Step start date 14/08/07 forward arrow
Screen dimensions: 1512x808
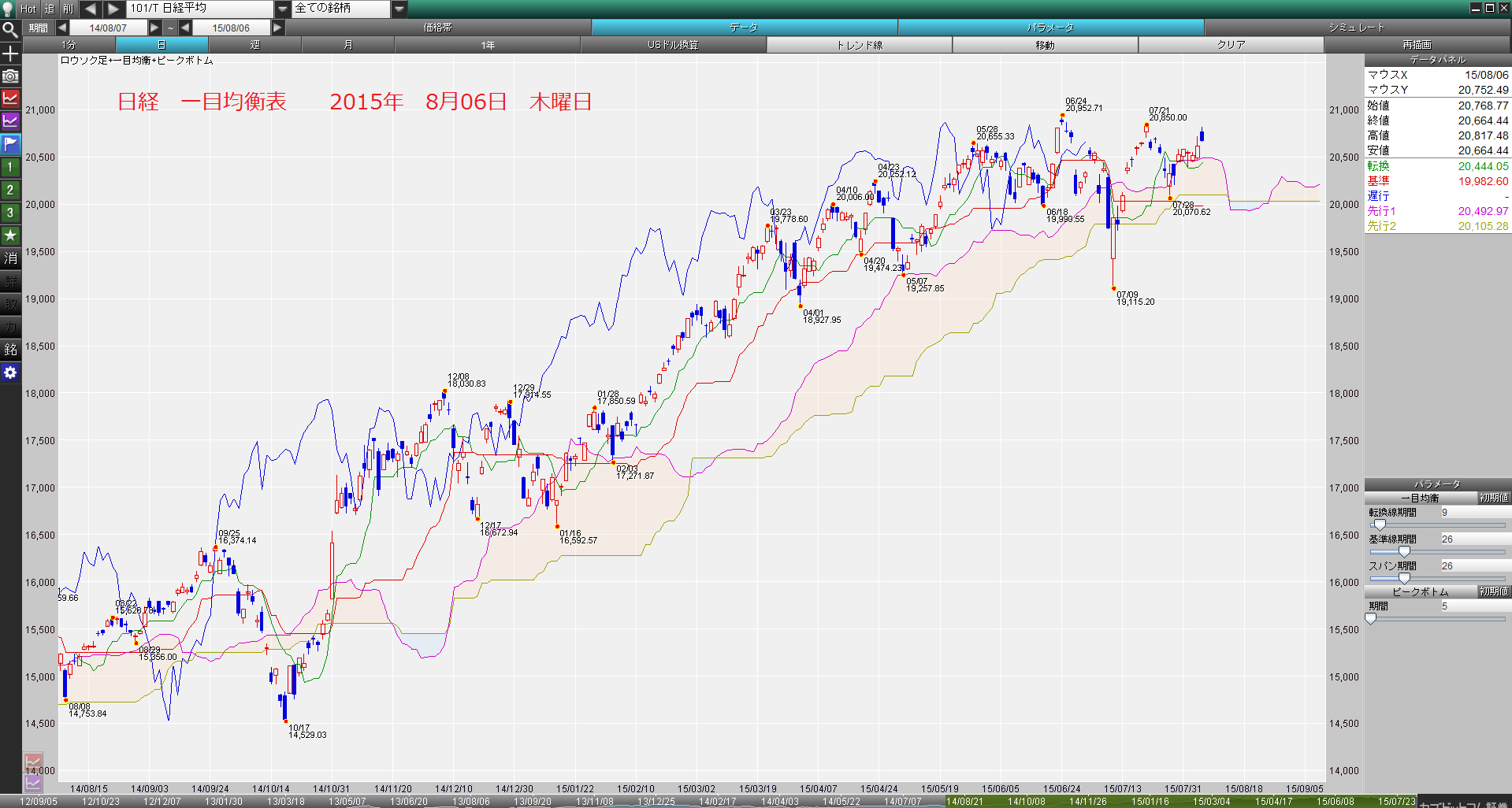(154, 28)
